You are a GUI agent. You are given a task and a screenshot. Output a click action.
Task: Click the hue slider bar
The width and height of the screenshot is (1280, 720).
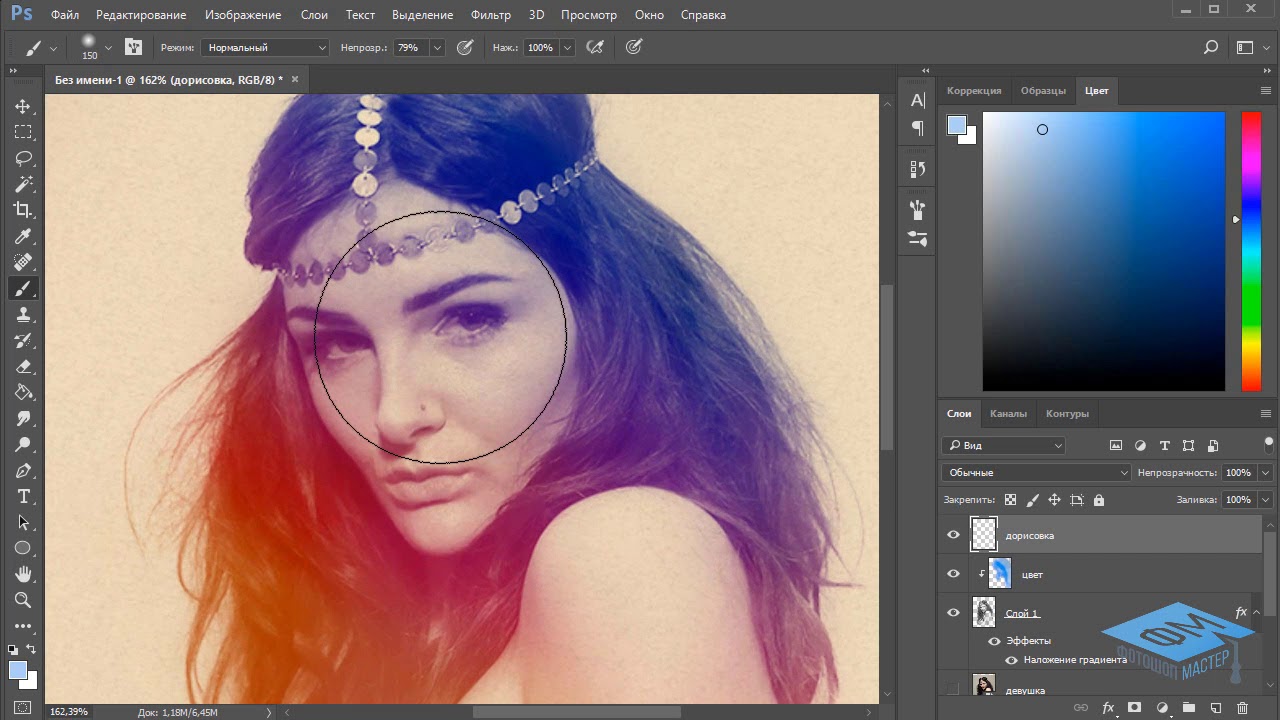[x=1251, y=251]
